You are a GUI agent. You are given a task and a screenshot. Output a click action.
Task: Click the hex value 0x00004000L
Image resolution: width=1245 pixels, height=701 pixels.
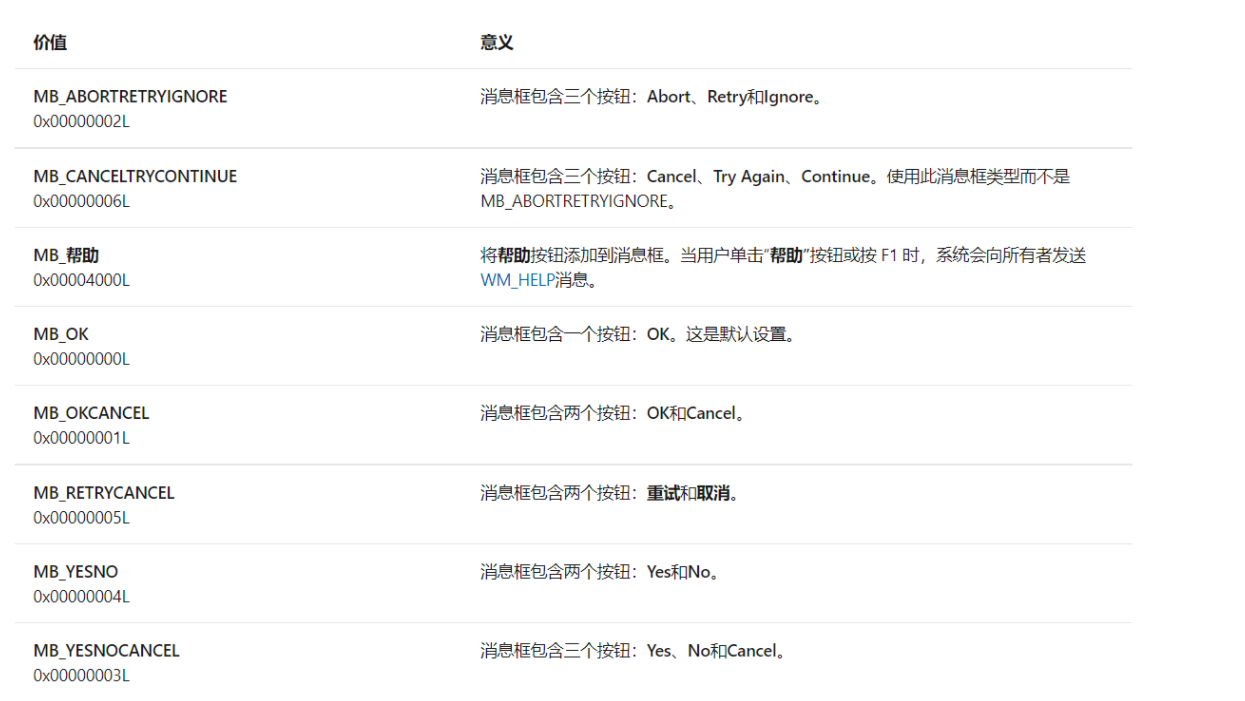pos(81,280)
